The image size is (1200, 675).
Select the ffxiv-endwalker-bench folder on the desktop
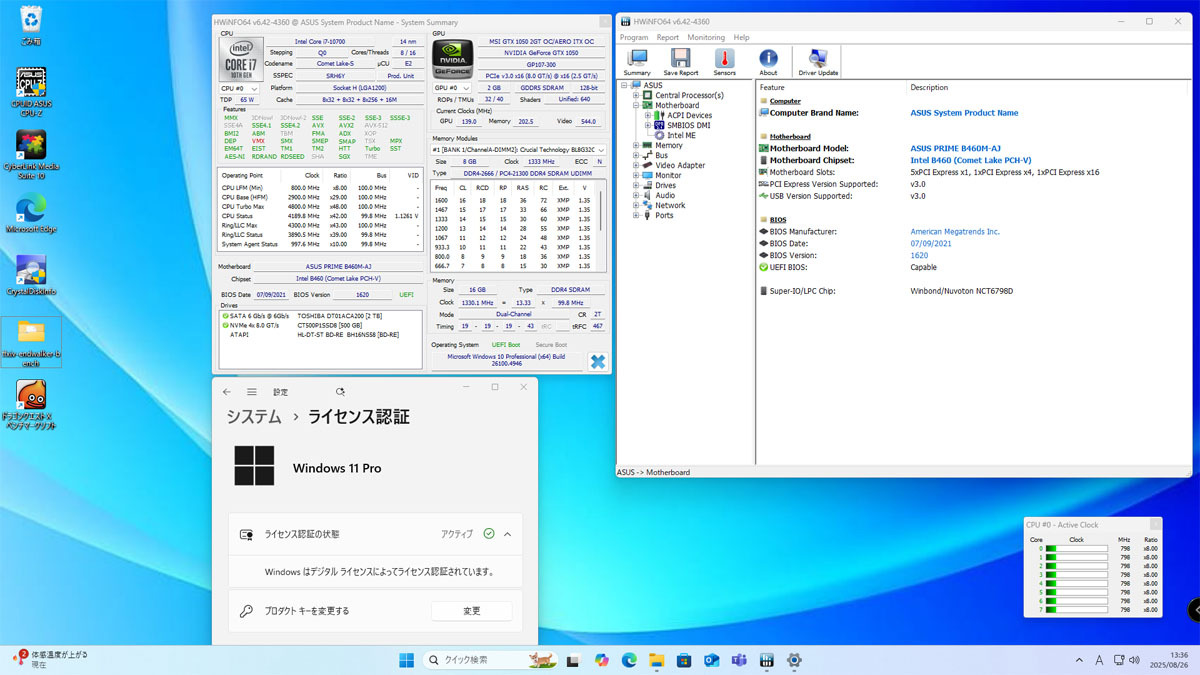[31, 343]
